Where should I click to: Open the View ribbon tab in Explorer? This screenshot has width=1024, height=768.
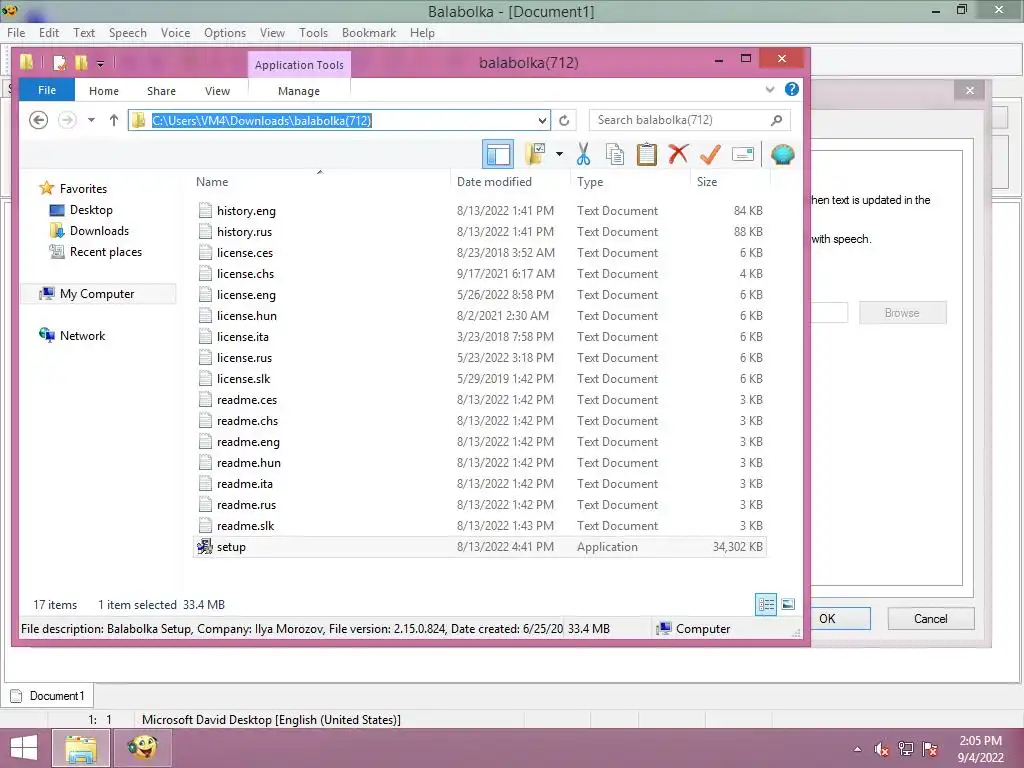point(217,91)
